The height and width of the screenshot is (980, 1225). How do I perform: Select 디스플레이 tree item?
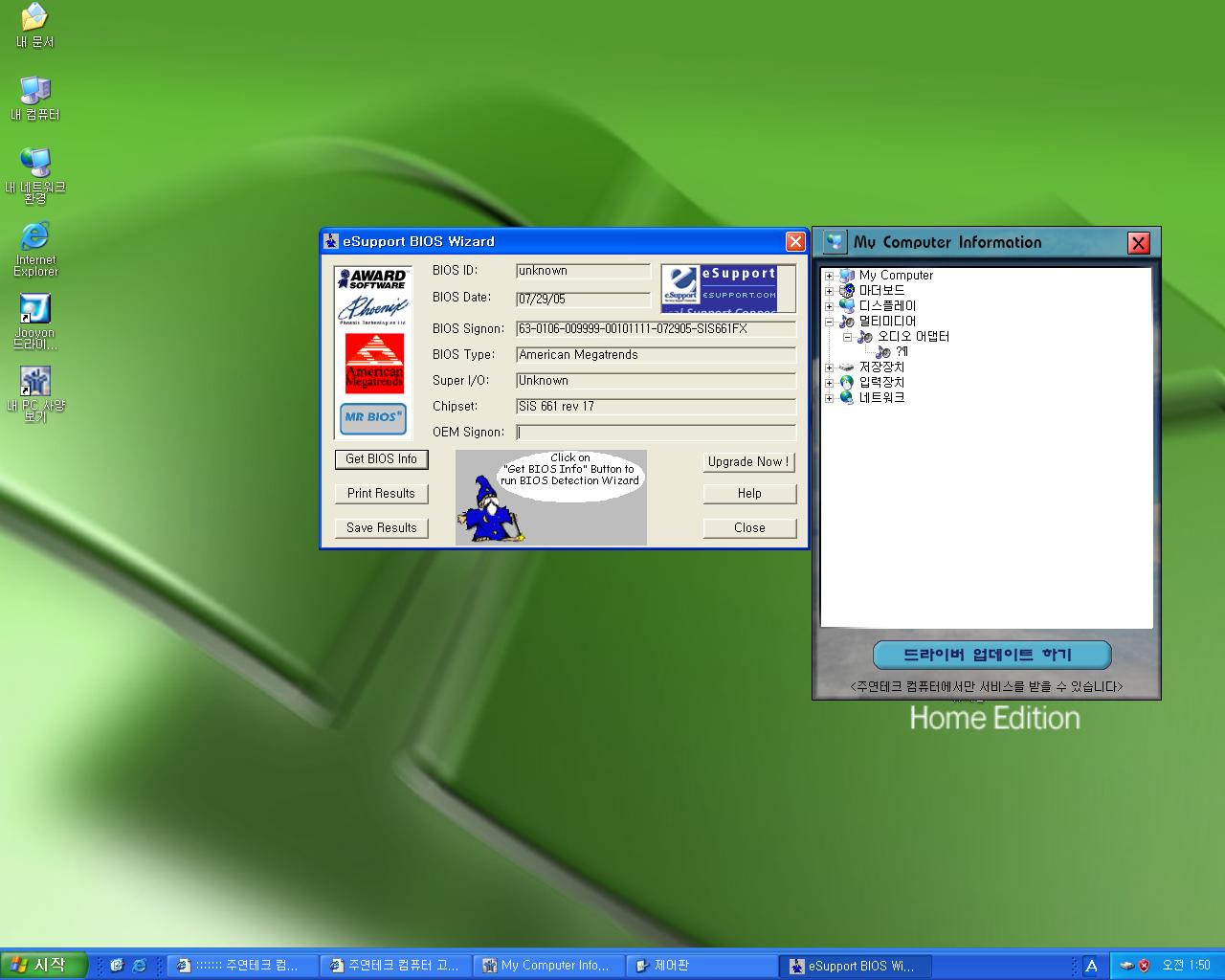point(887,306)
